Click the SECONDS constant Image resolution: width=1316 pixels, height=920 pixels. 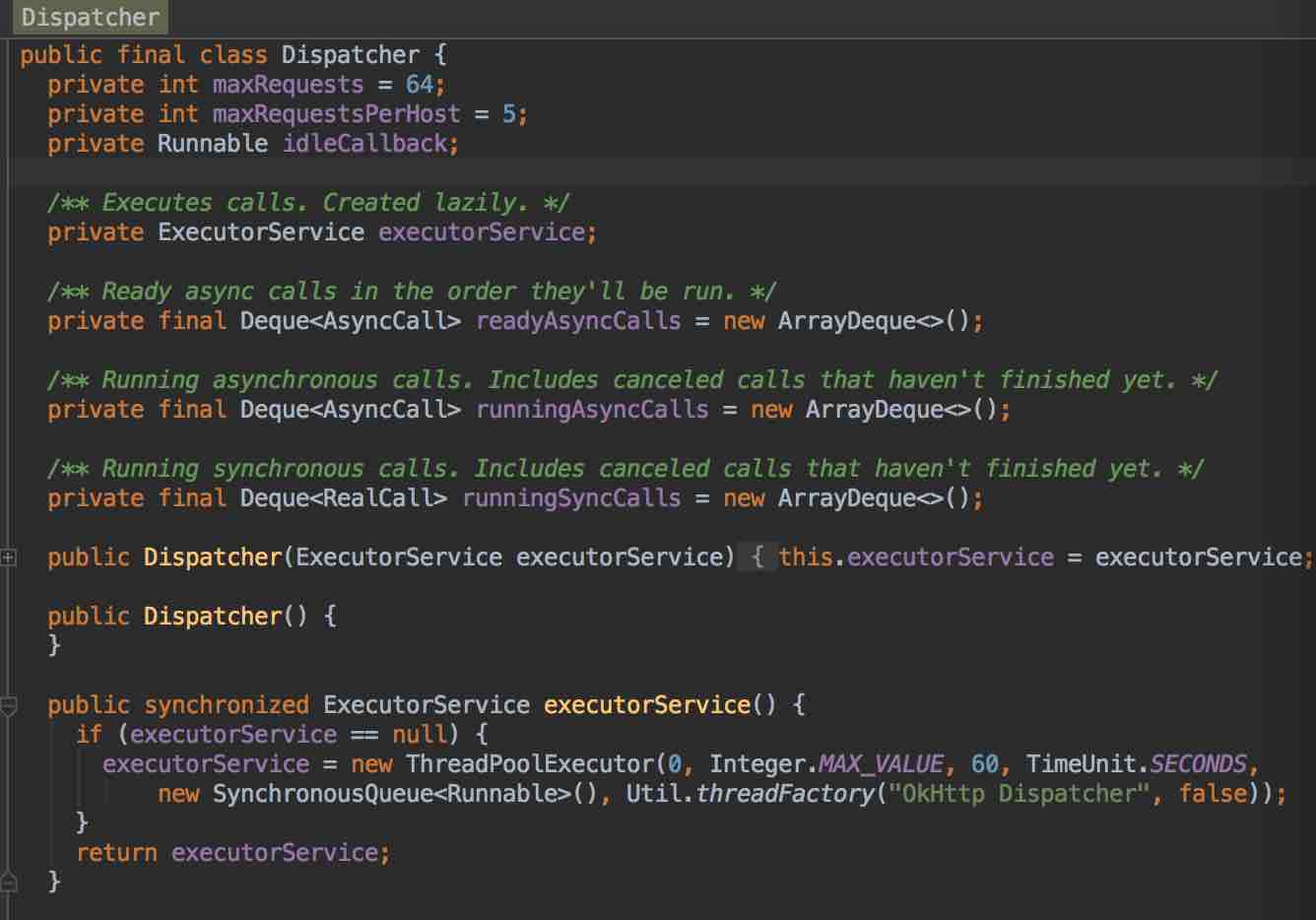1199,764
